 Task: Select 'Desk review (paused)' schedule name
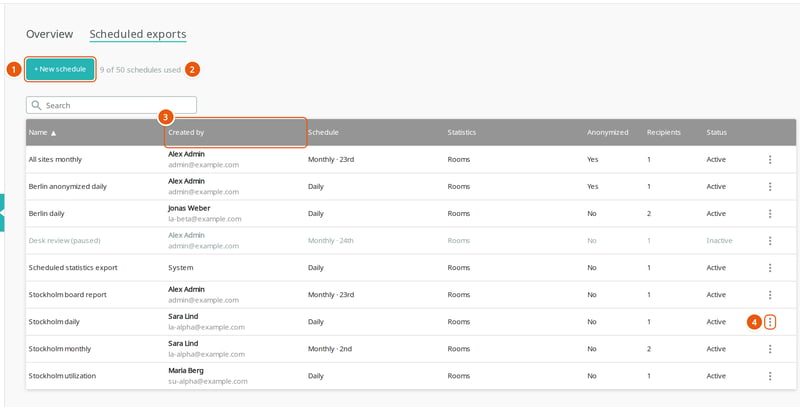pyautogui.click(x=64, y=241)
